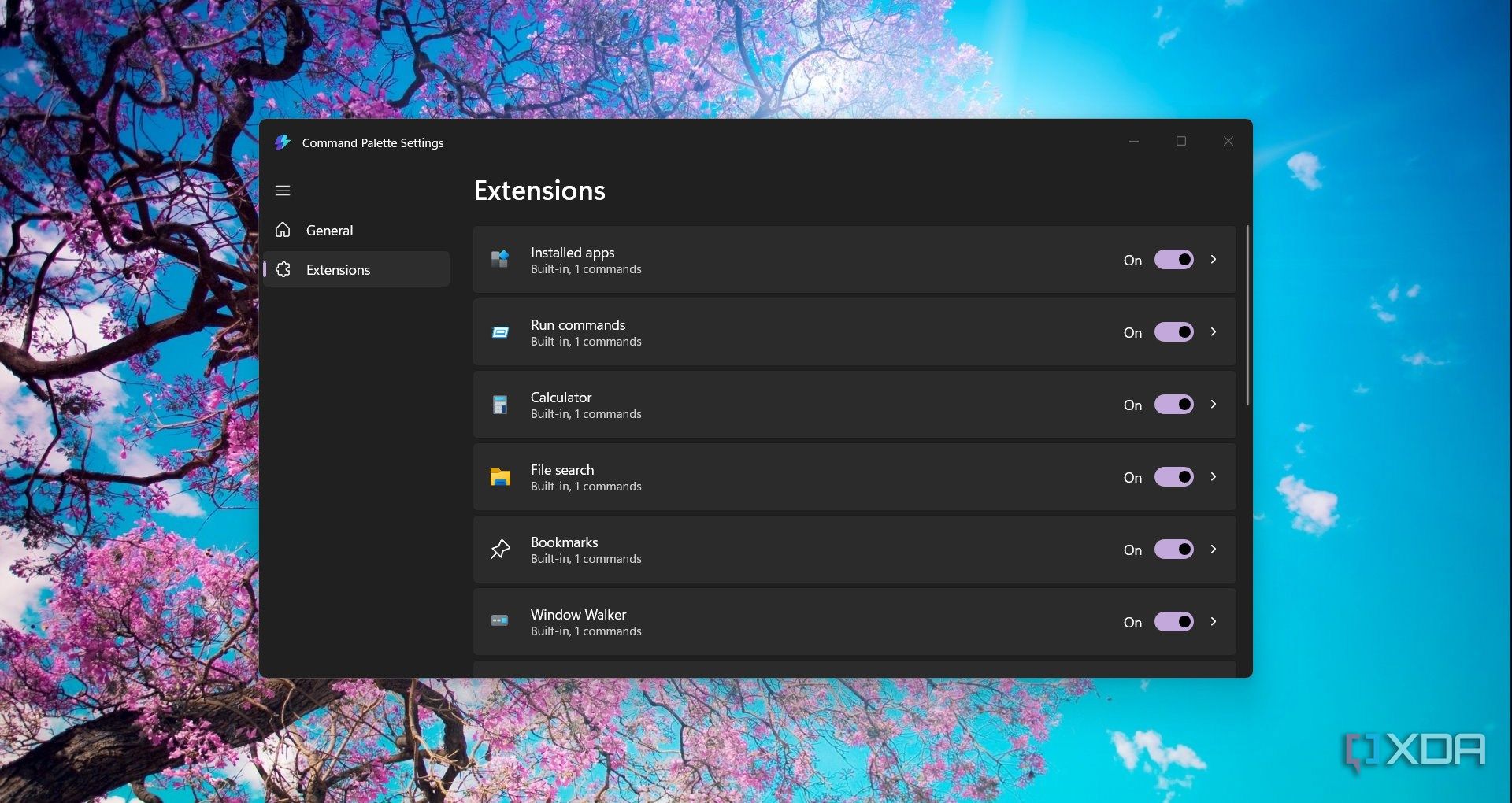The width and height of the screenshot is (1512, 803).
Task: Disable the Installed apps toggle
Action: pos(1173,260)
